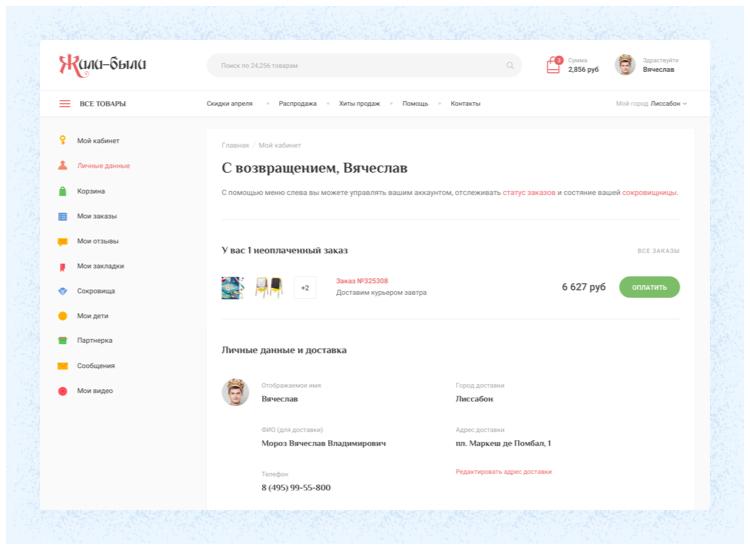Viewport: 750px width, 550px height.
Task: Click the product search input field
Action: tap(360, 66)
